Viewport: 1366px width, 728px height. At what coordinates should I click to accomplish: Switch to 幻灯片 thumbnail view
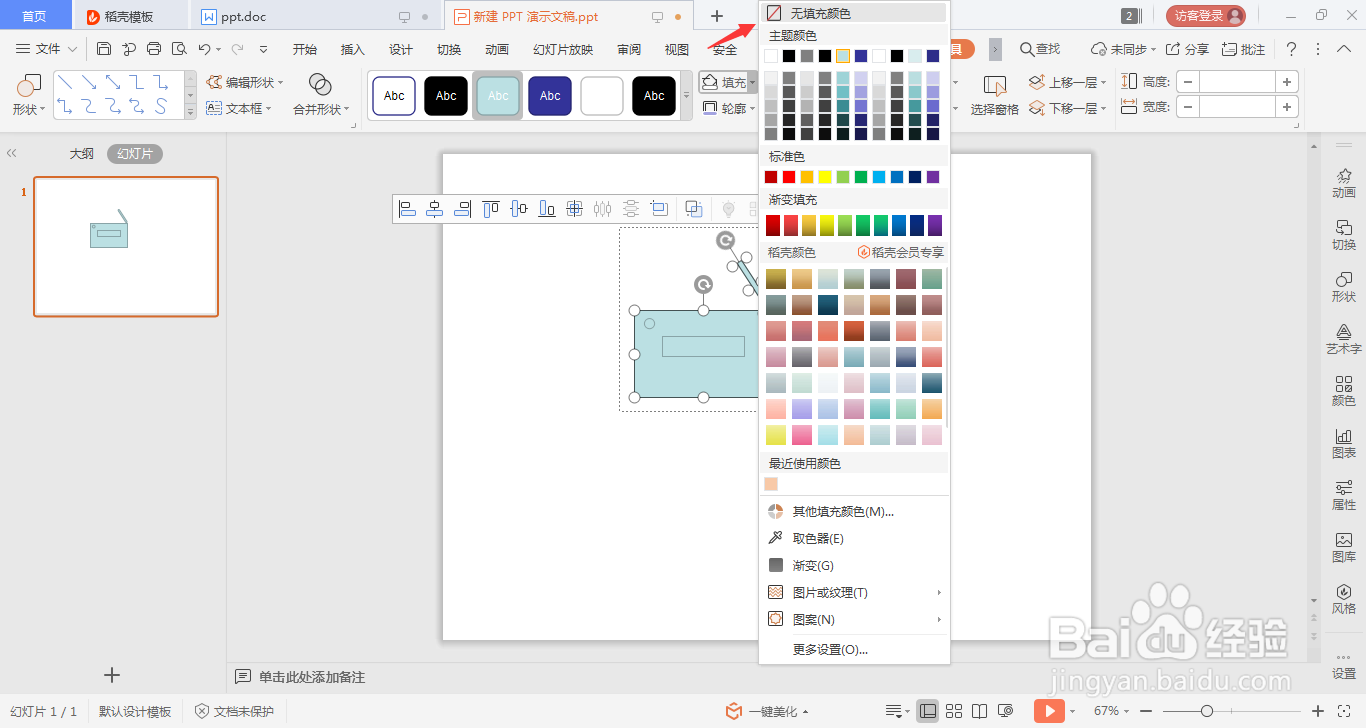tap(135, 154)
